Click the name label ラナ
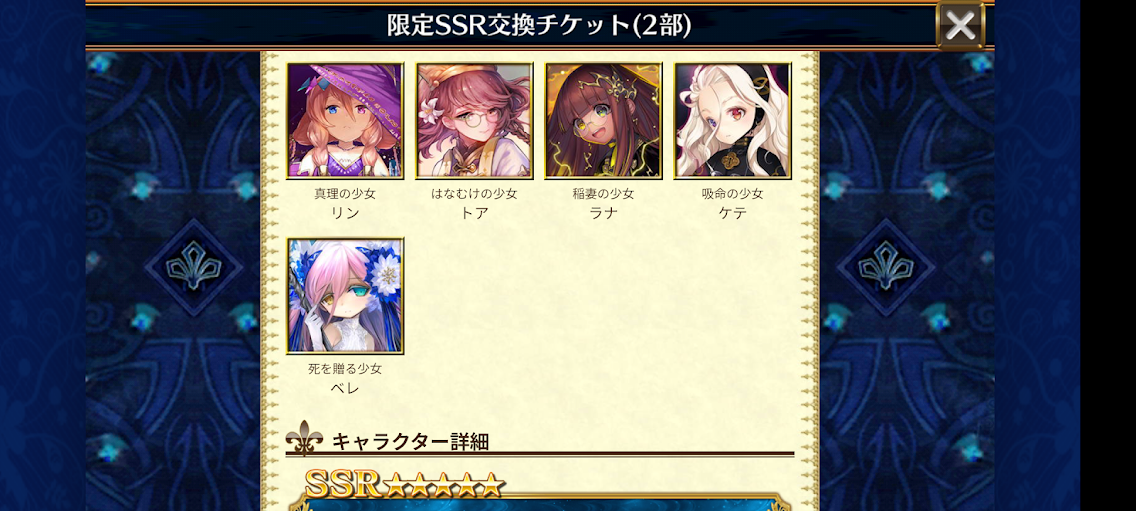The height and width of the screenshot is (511, 1136). (x=604, y=213)
